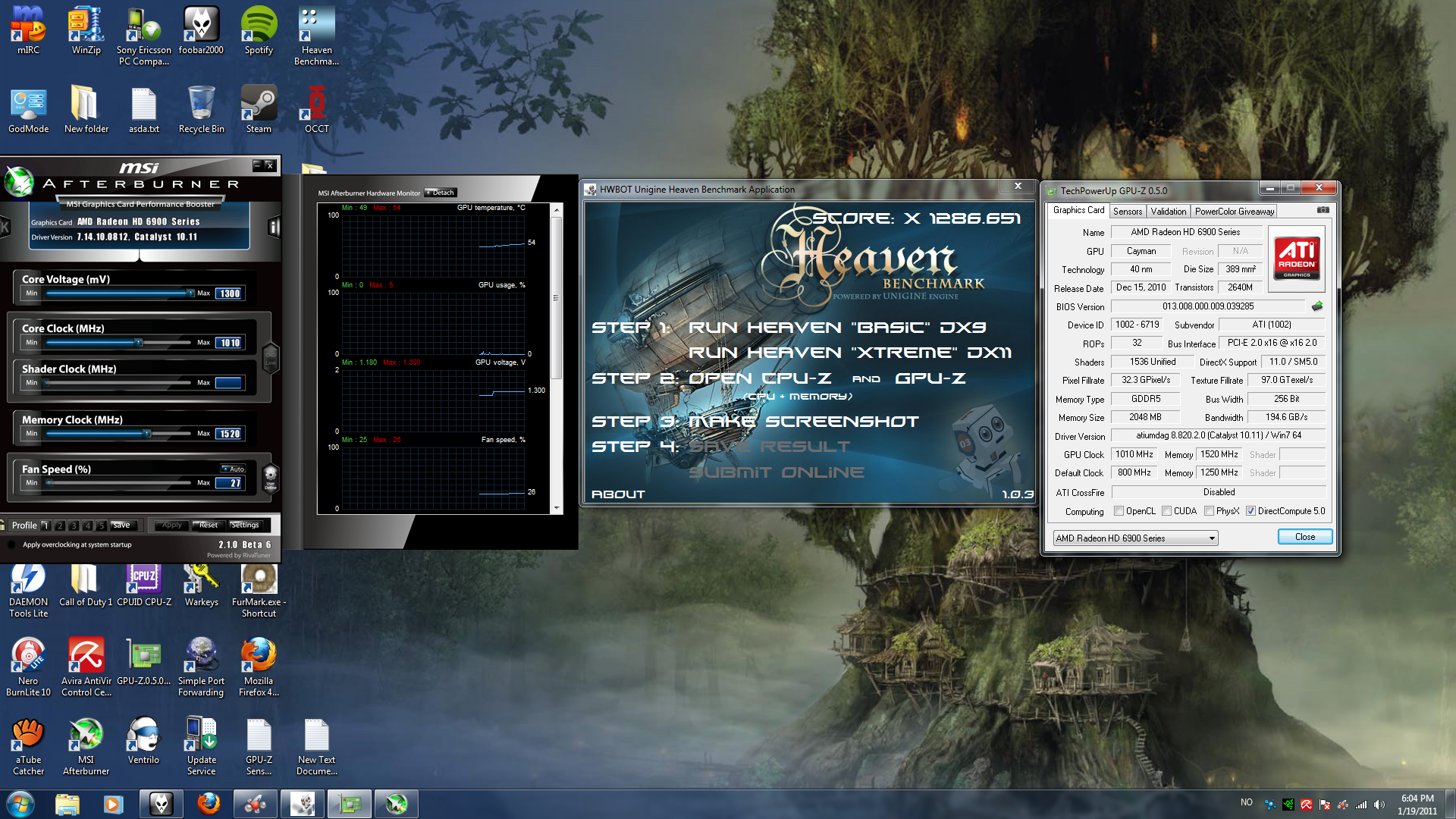Click Close button in GPU-Z
Image resolution: width=1456 pixels, height=819 pixels.
click(1305, 537)
